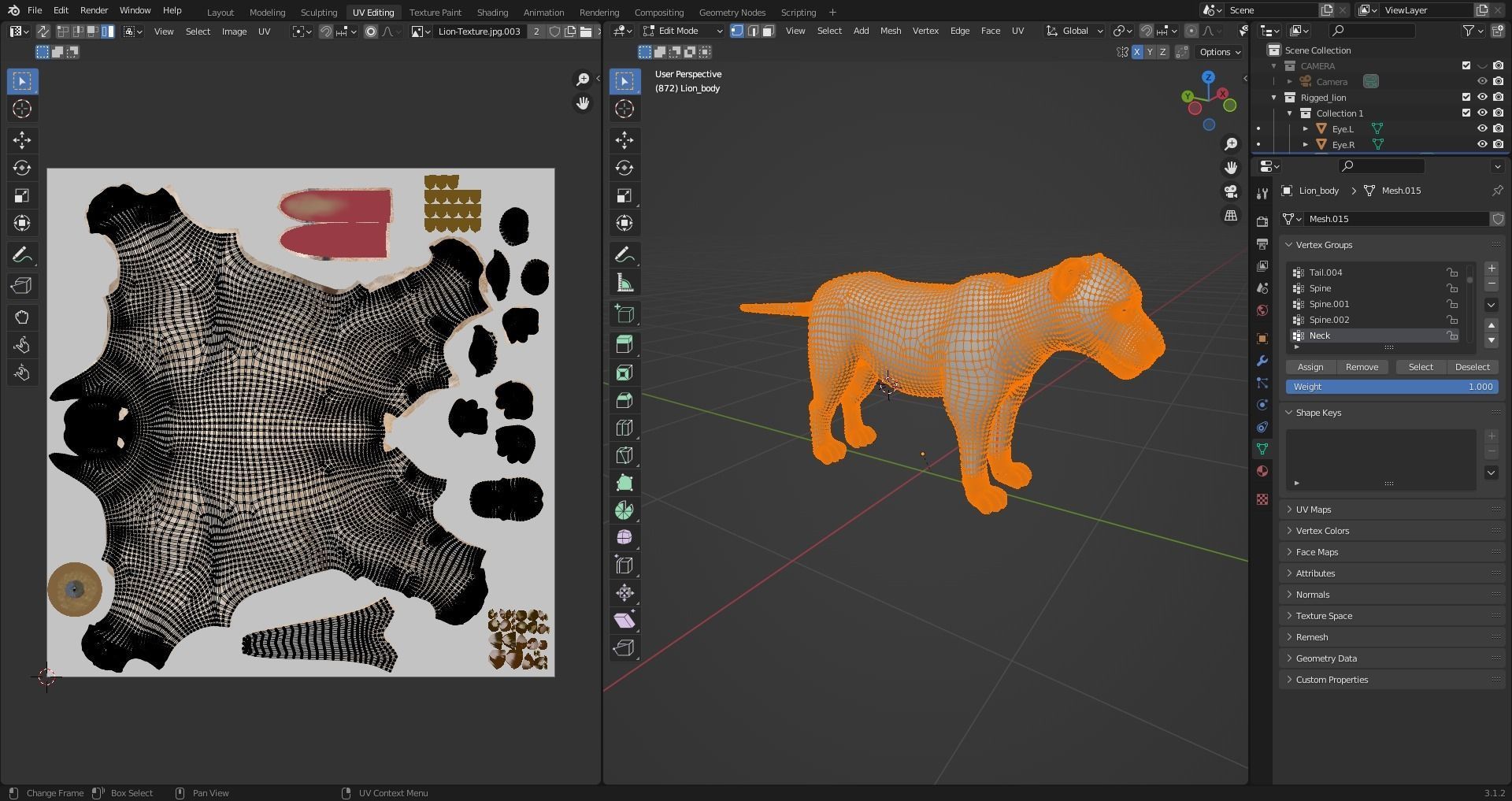The height and width of the screenshot is (801, 1512).
Task: Open the Render menu
Action: (94, 10)
